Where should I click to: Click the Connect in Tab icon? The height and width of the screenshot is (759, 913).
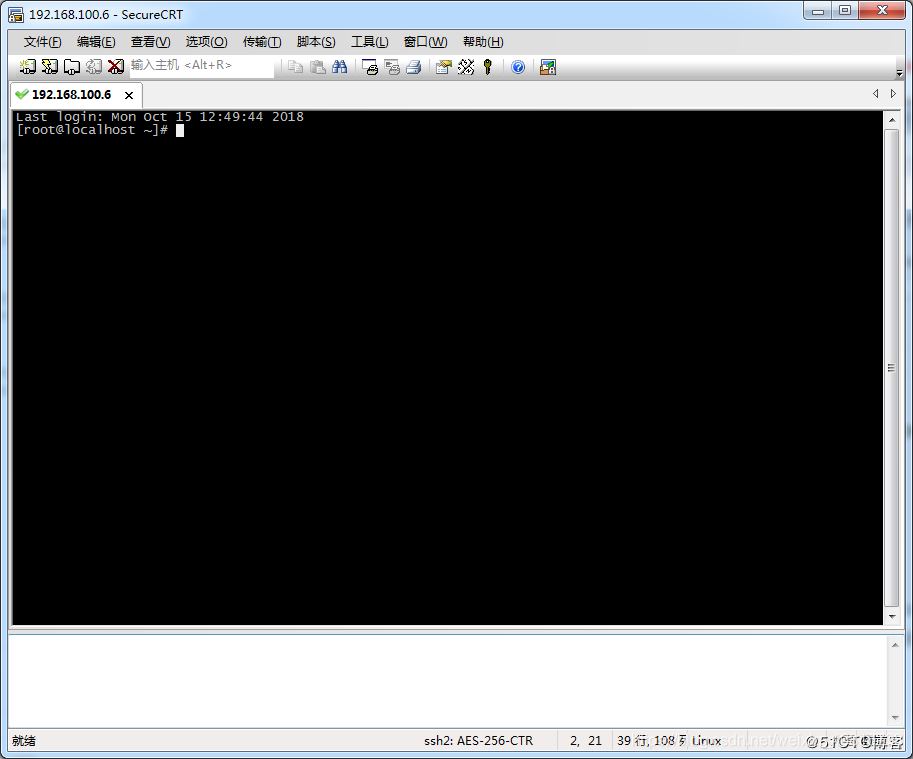(x=72, y=67)
